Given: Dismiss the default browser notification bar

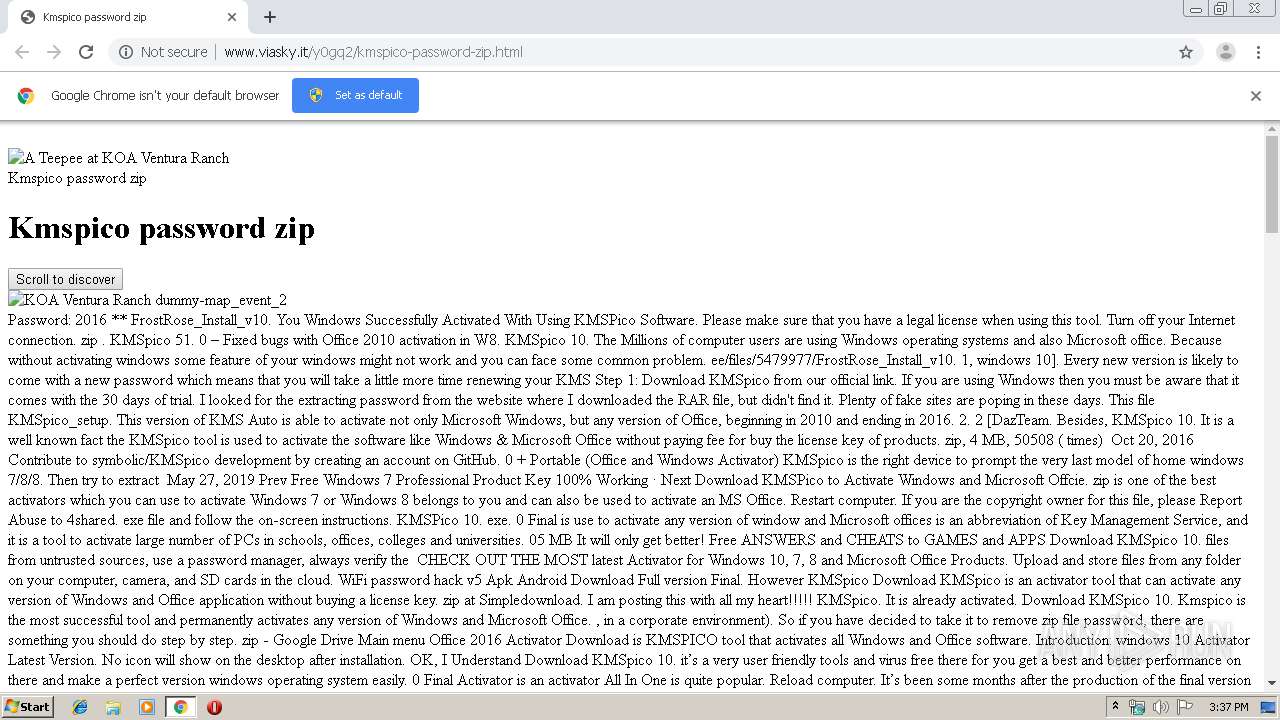Looking at the screenshot, I should pos(1256,96).
